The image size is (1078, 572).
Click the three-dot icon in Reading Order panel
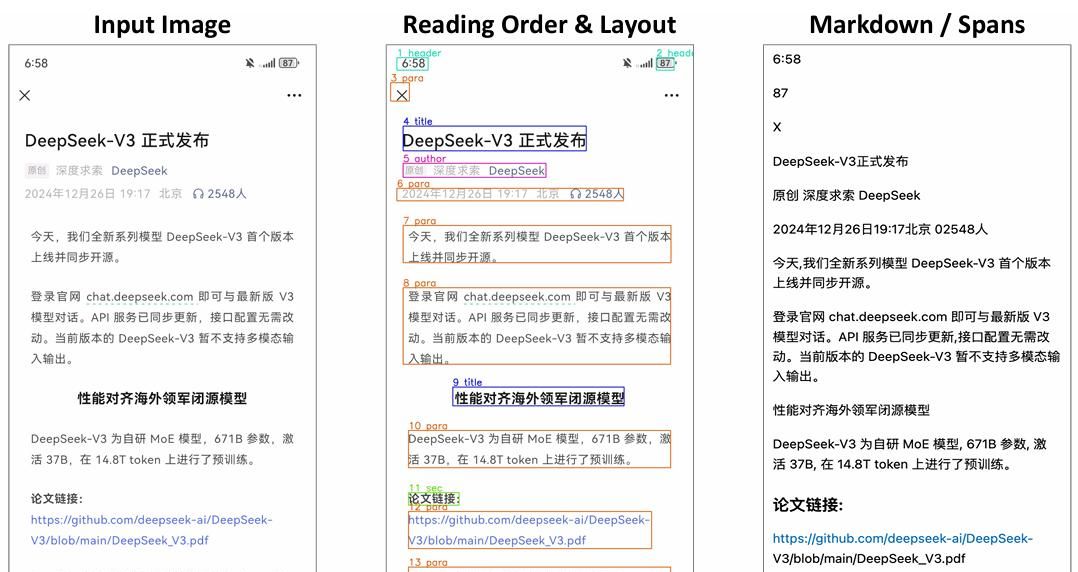point(671,96)
